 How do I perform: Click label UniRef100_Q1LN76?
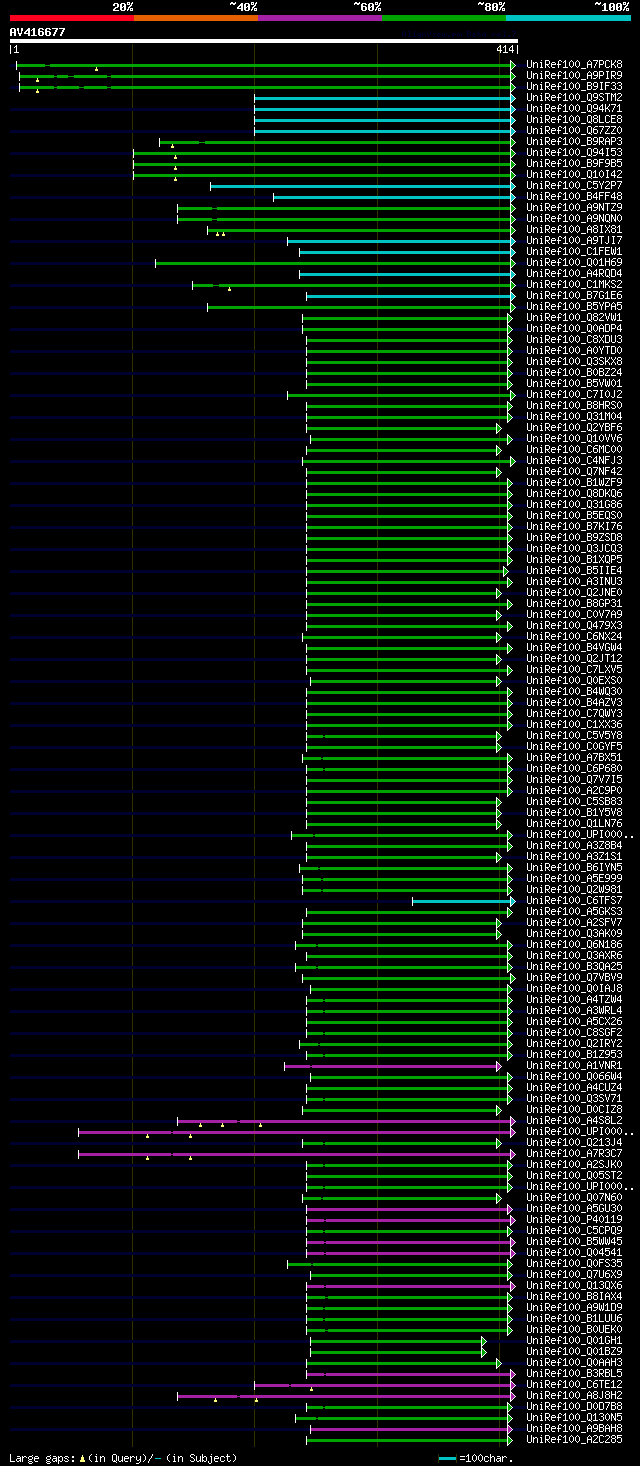coord(574,823)
